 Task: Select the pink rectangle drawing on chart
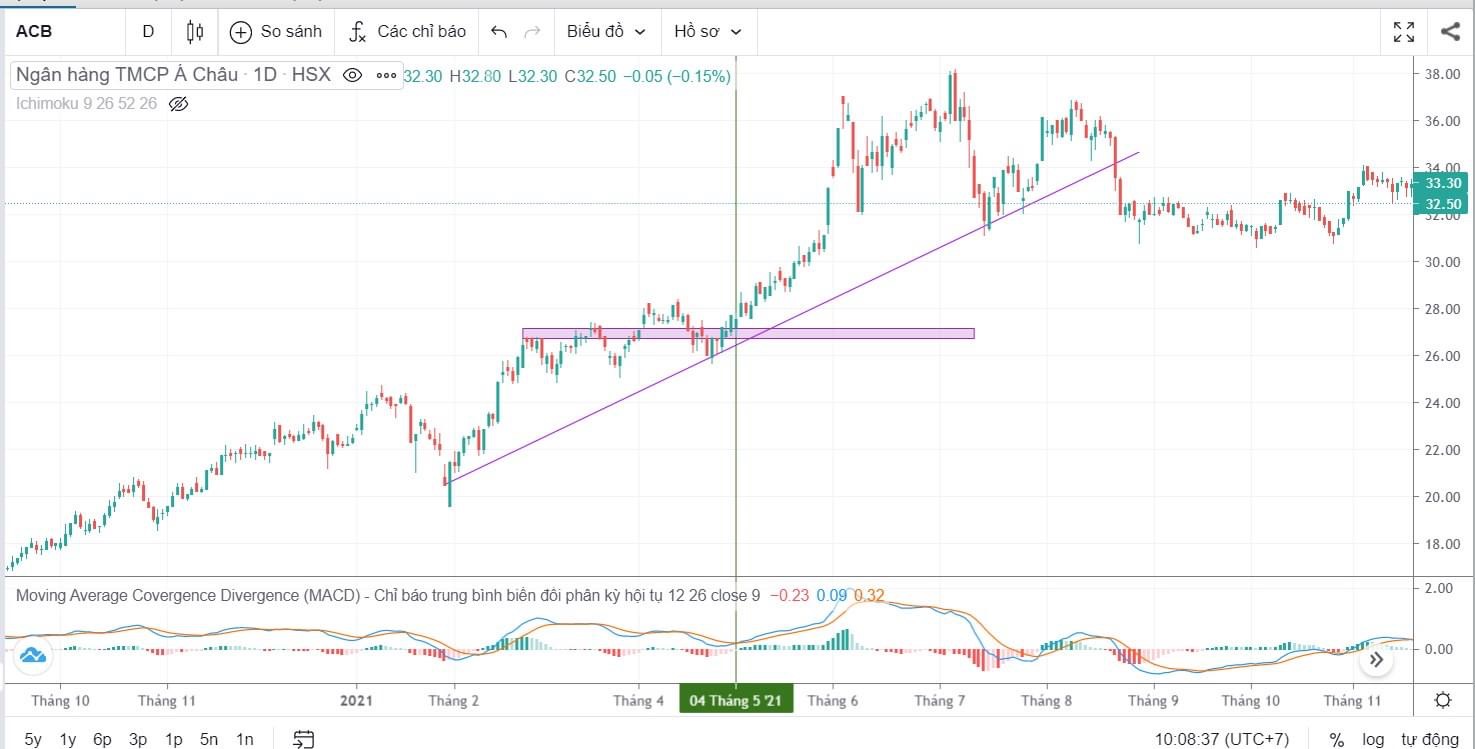tap(850, 333)
